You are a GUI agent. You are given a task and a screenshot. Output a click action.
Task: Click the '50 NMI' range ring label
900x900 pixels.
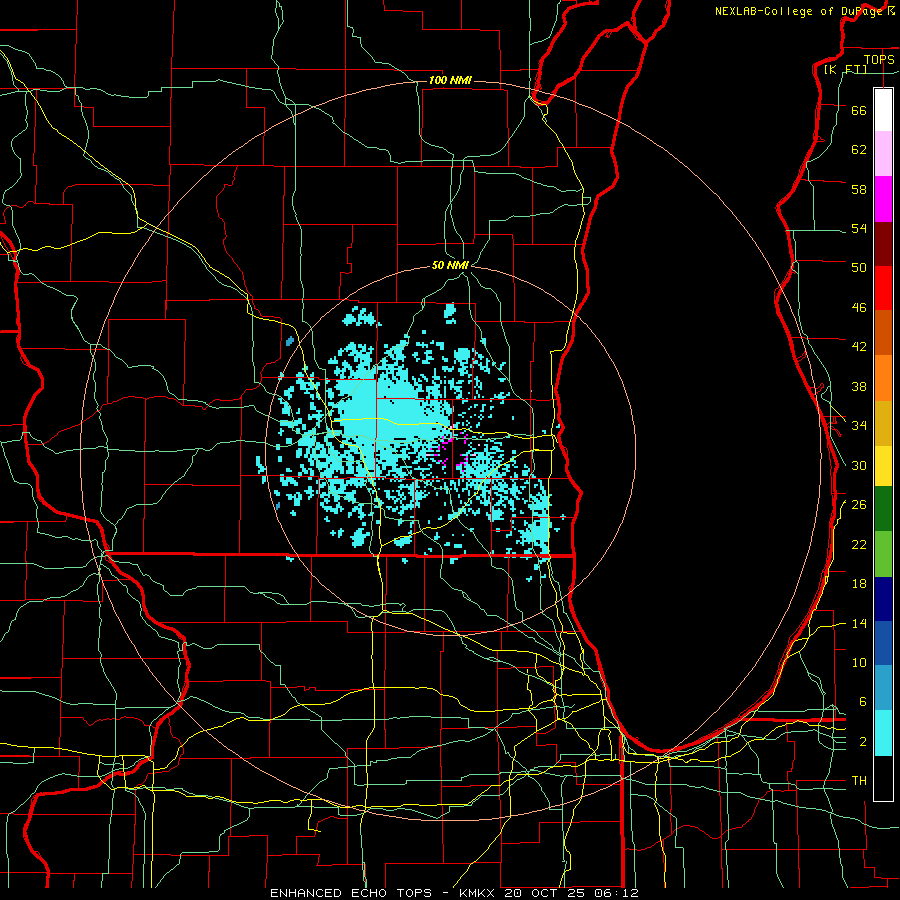point(450,265)
